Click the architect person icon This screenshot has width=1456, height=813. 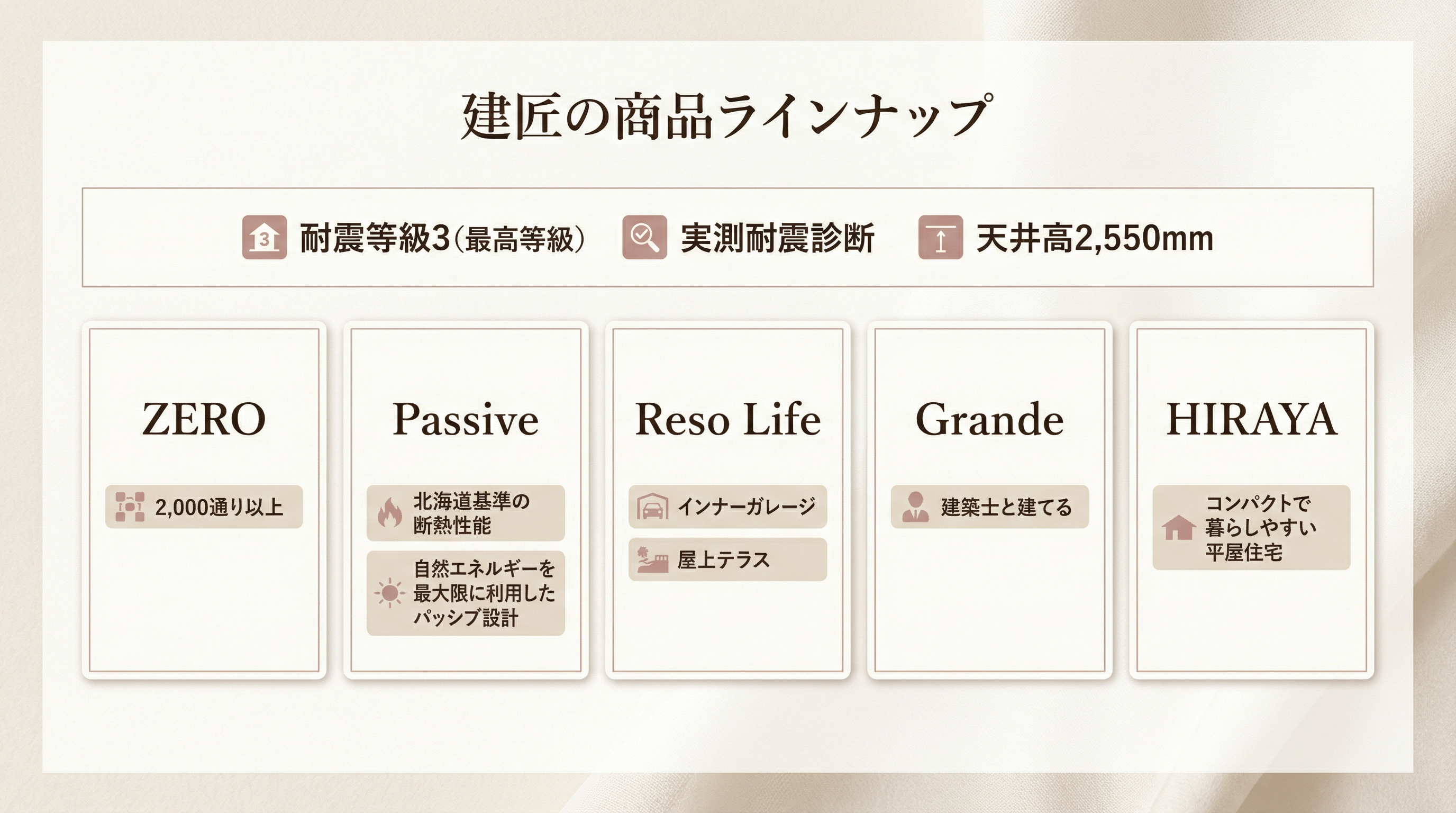(x=915, y=507)
